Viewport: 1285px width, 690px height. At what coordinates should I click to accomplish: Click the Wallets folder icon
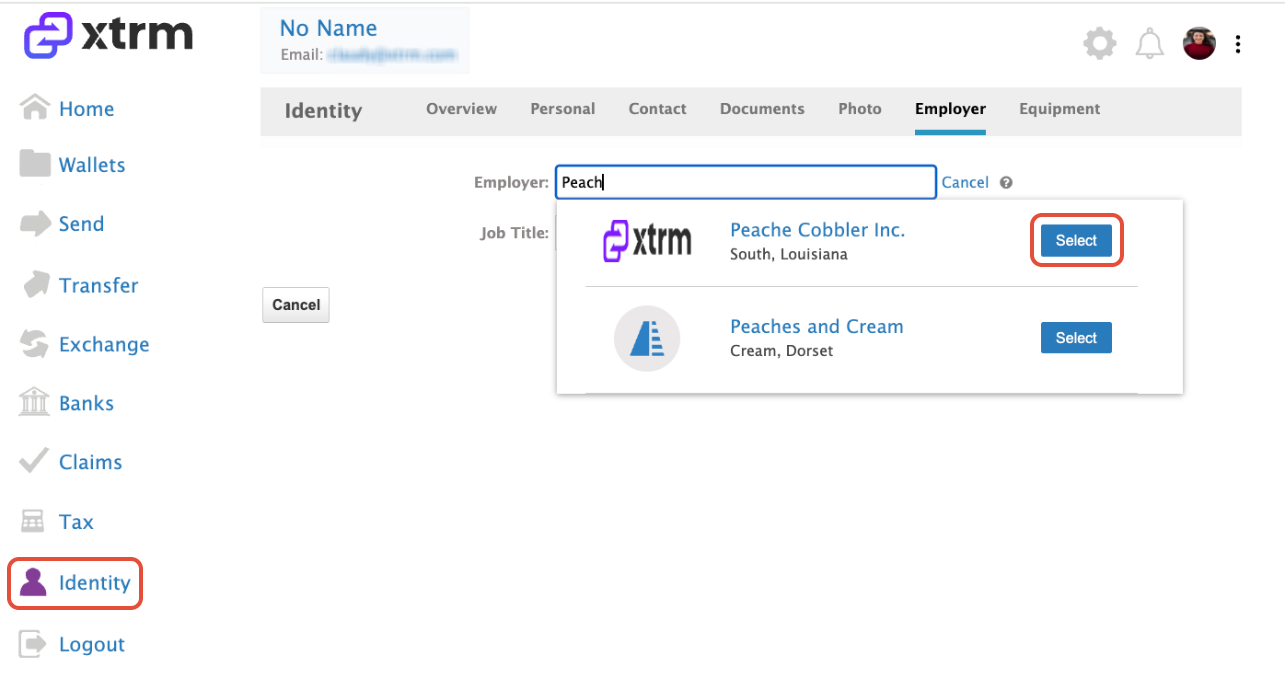click(x=35, y=164)
